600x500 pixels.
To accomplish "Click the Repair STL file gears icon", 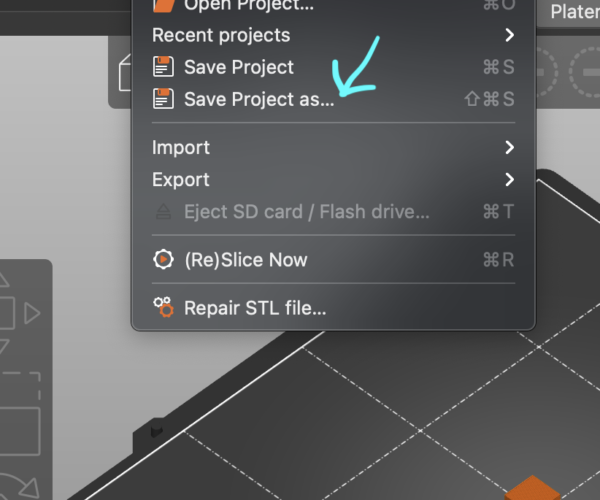I will point(163,307).
